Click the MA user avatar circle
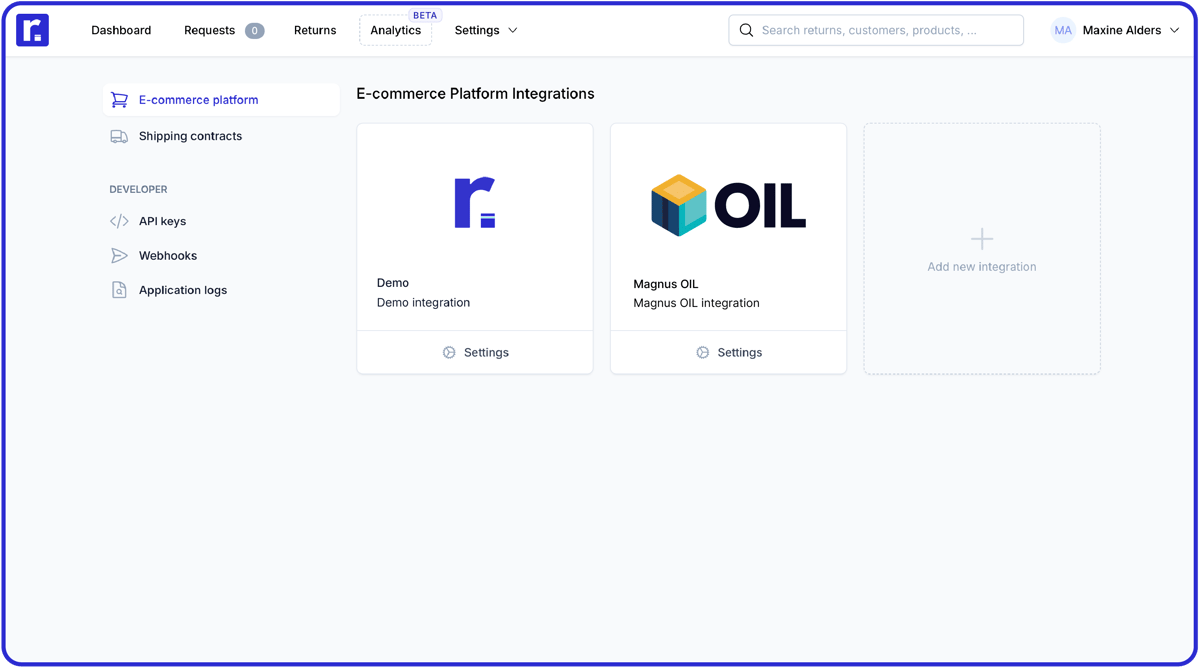The width and height of the screenshot is (1200, 667). 1063,30
